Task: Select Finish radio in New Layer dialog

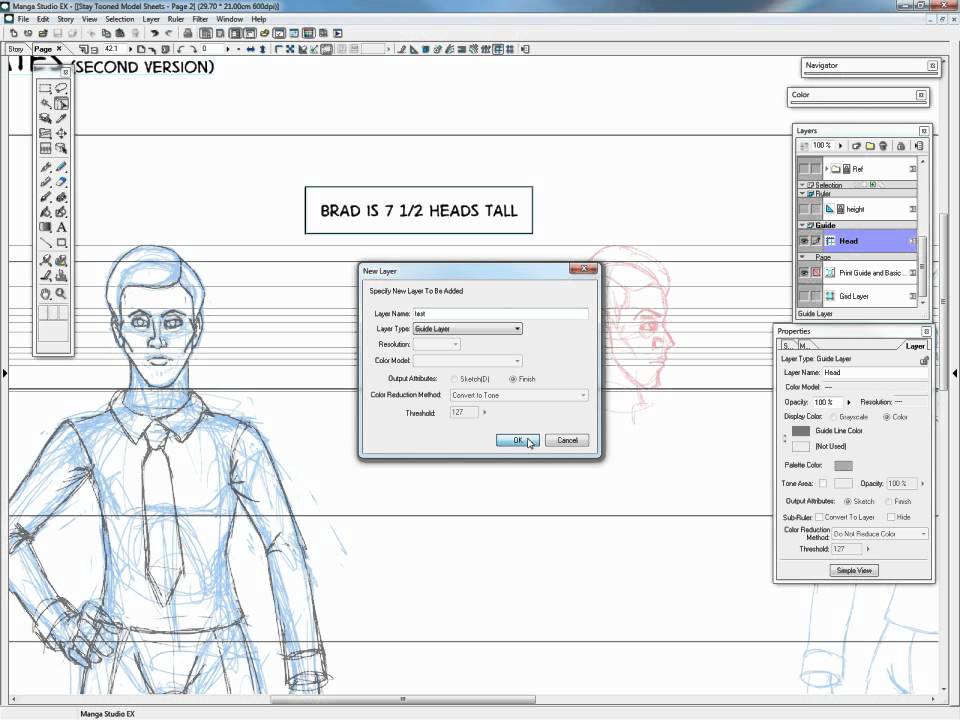Action: (x=512, y=379)
